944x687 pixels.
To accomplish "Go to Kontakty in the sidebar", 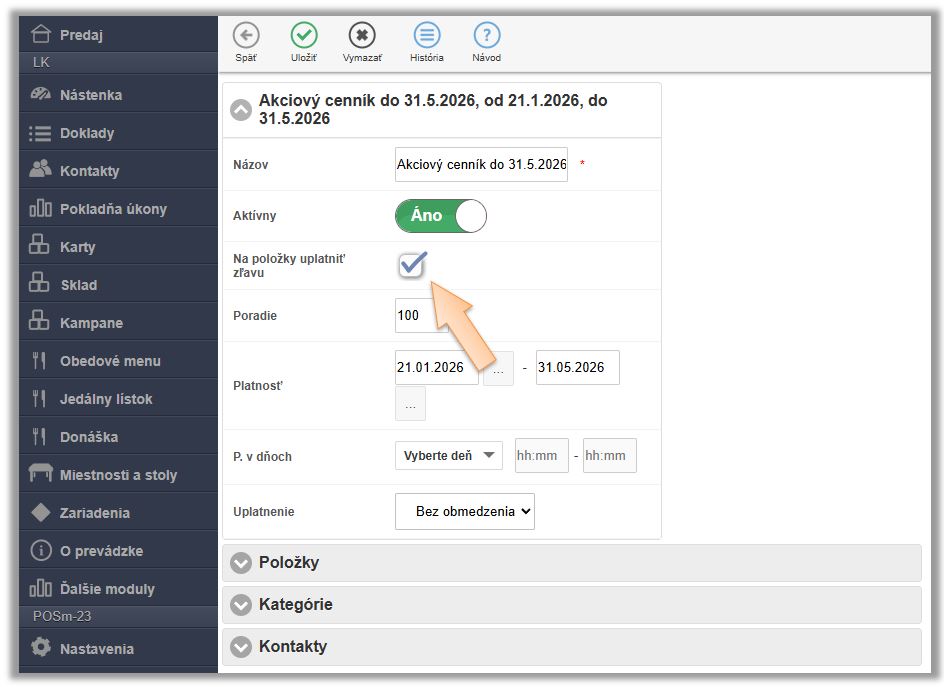I will (x=89, y=171).
